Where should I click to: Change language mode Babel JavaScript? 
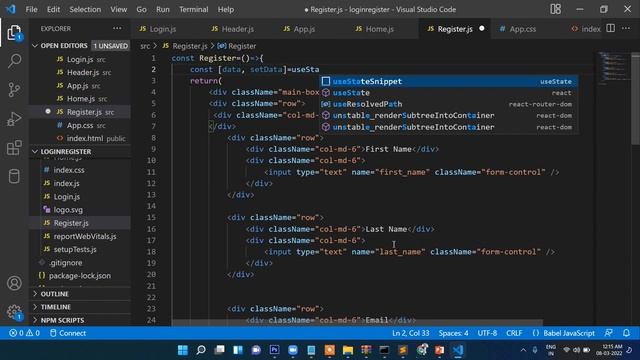(x=569, y=333)
